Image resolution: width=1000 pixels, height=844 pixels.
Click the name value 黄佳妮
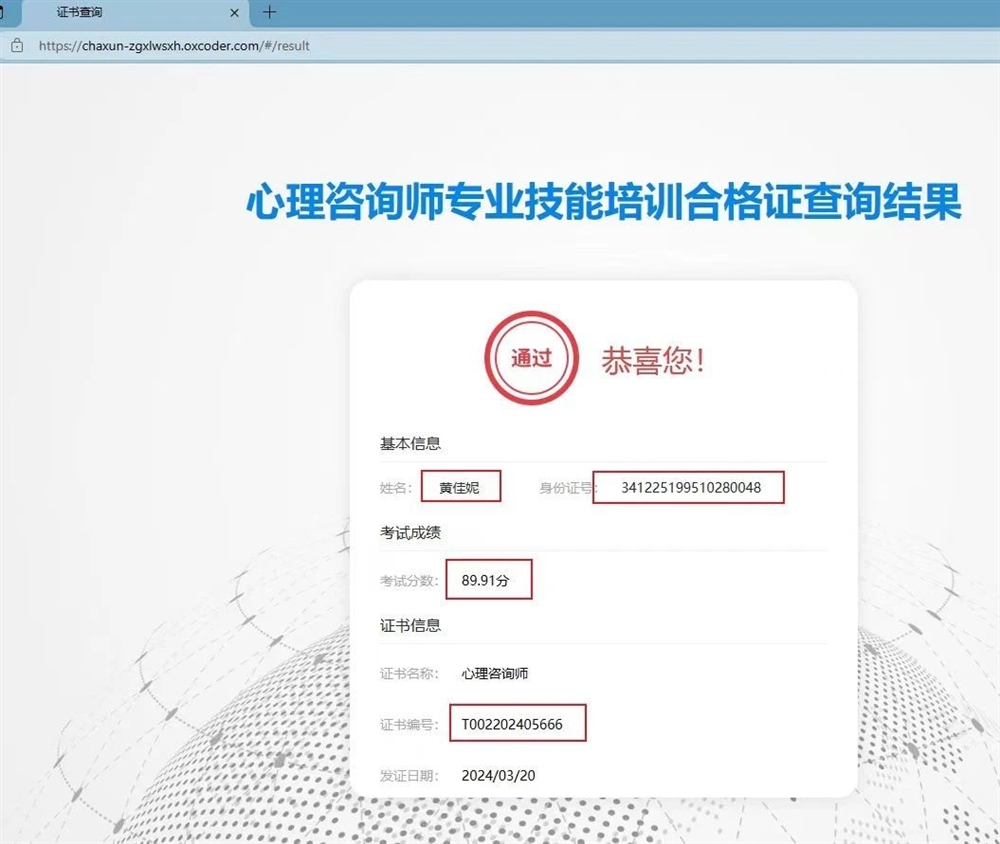(459, 488)
